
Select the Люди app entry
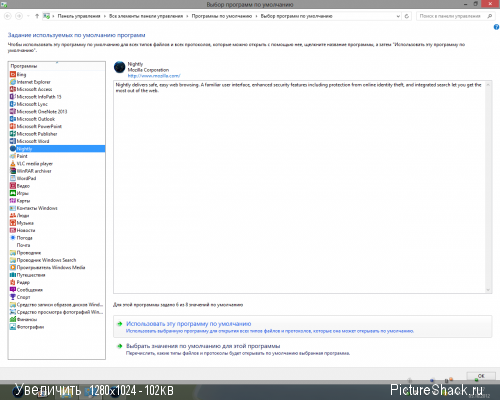pos(20,215)
